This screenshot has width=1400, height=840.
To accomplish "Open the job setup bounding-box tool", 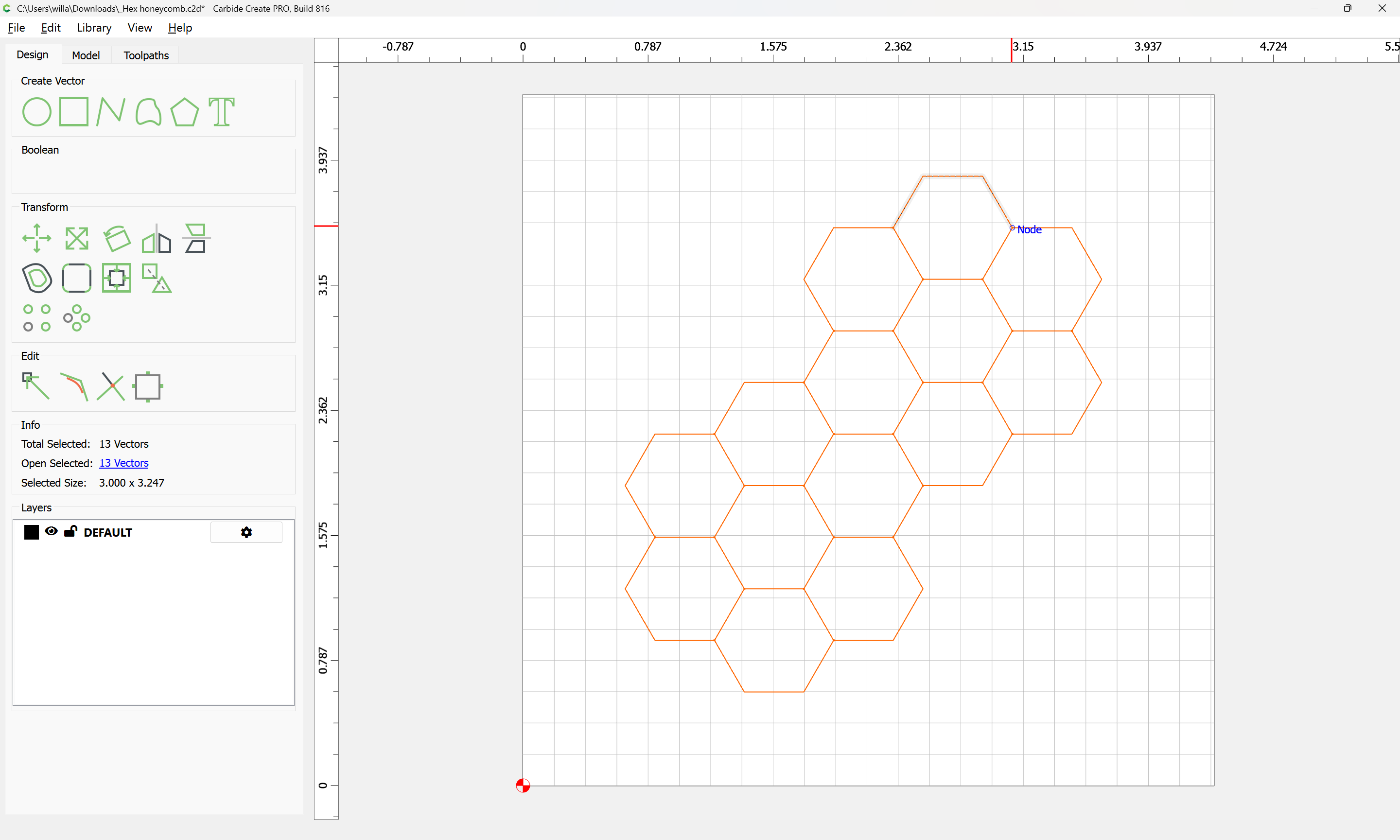I will coord(148,386).
